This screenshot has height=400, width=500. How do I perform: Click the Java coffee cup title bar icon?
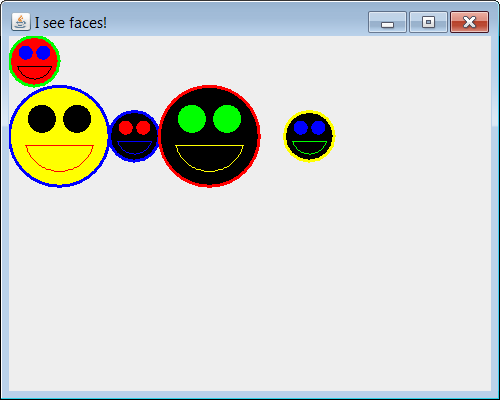(21, 22)
